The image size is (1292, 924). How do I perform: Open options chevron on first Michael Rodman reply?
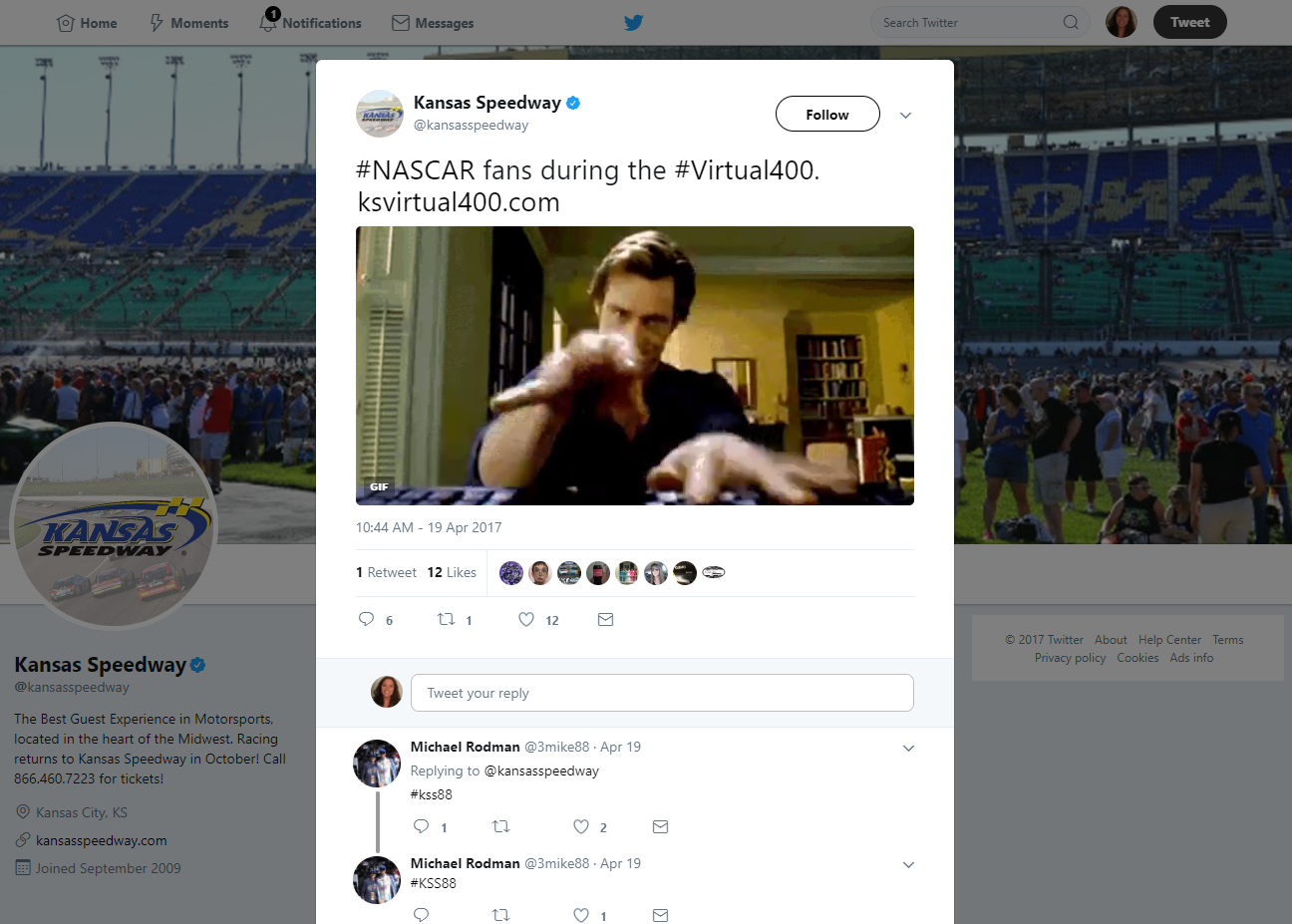pyautogui.click(x=908, y=749)
